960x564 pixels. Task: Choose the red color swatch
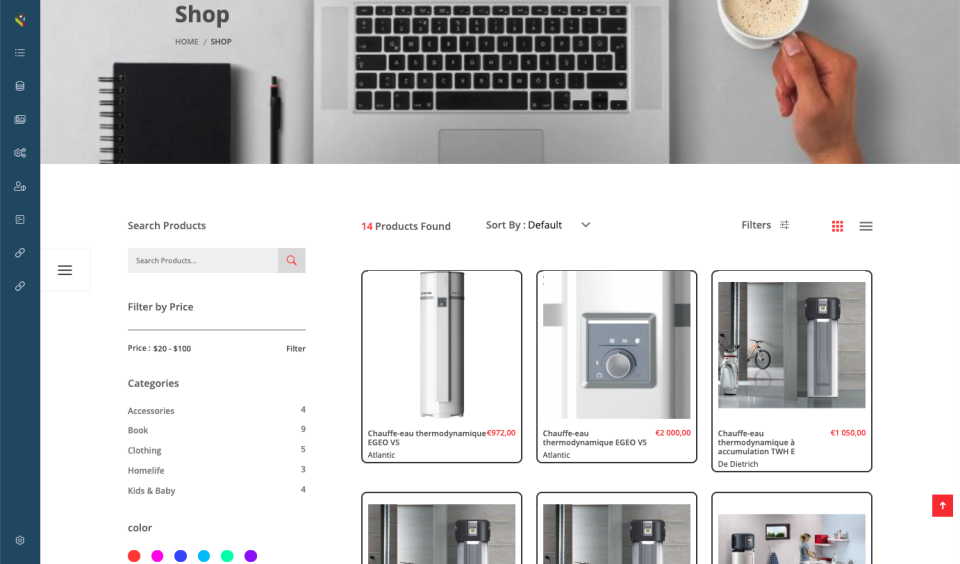click(134, 555)
